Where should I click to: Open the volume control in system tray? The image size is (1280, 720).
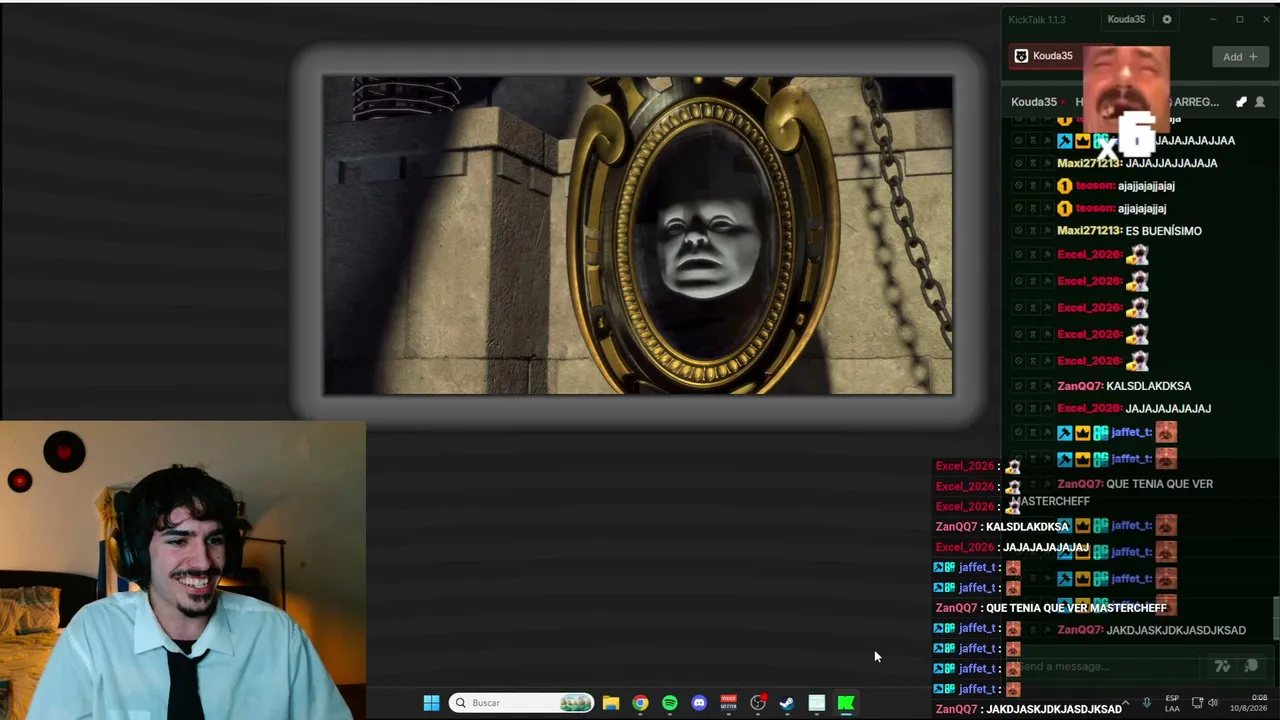[1213, 702]
